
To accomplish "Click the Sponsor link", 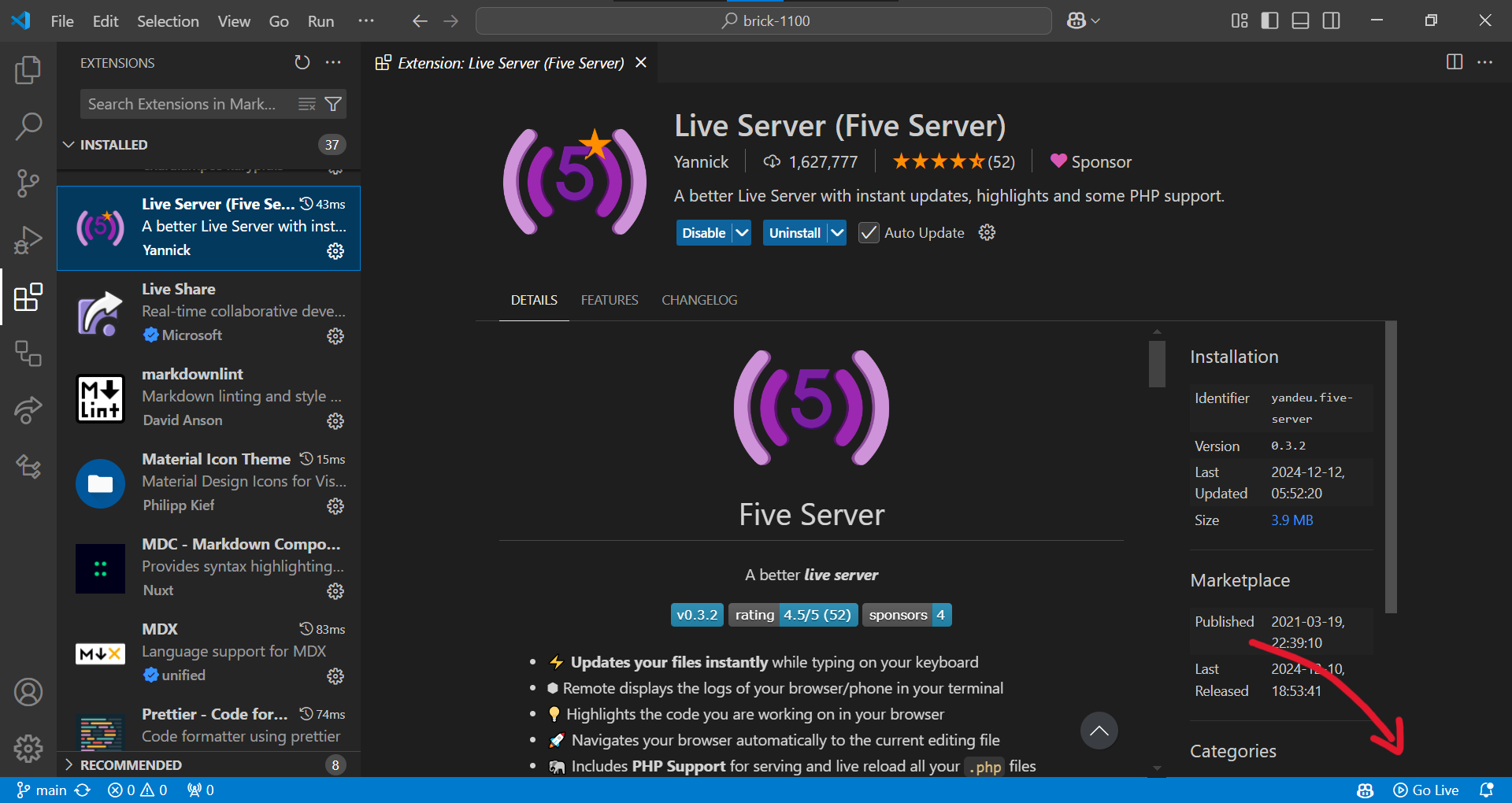I will 1091,162.
